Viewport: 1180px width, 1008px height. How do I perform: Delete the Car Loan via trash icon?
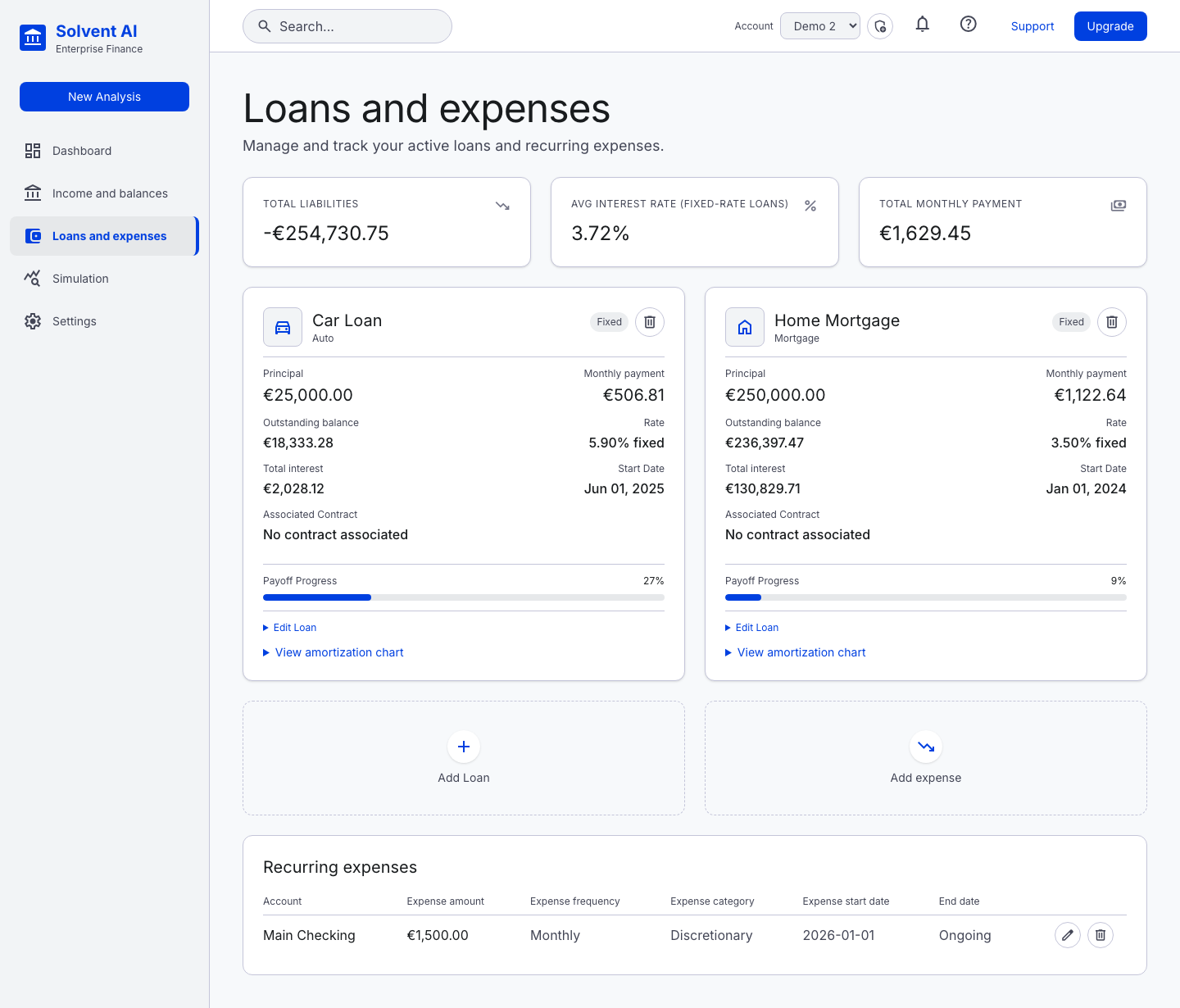pos(650,322)
